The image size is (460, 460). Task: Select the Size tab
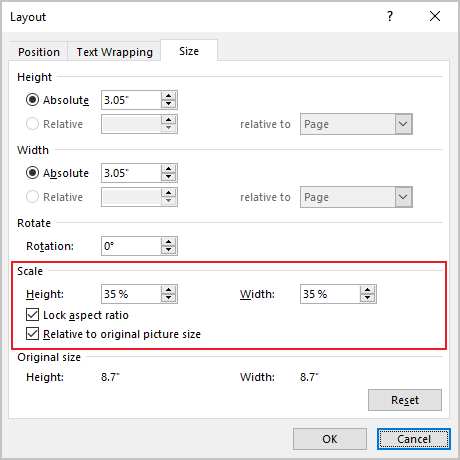[189, 51]
